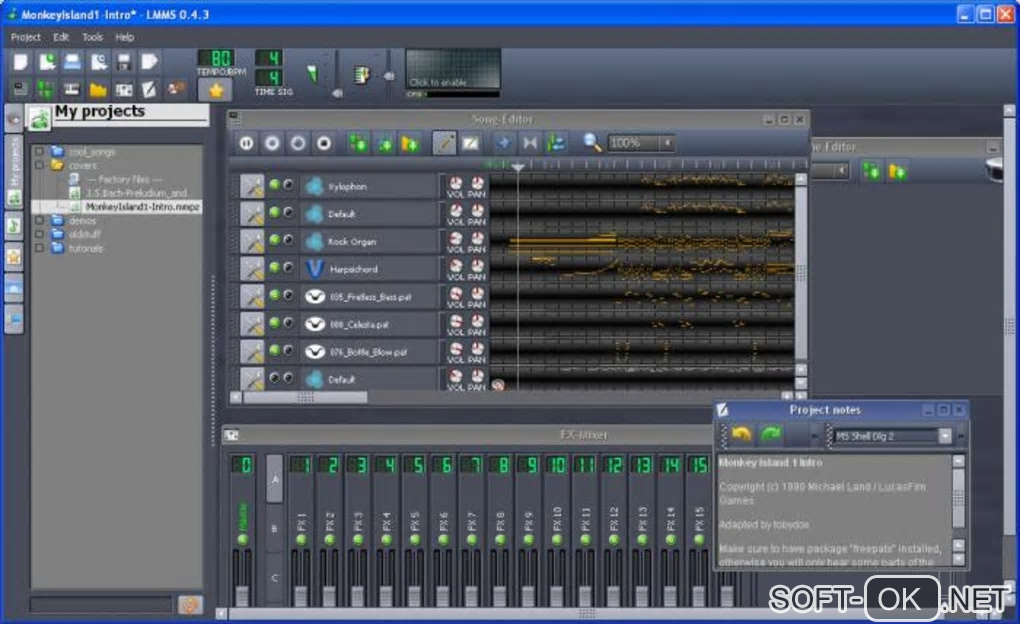This screenshot has width=1020, height=624.
Task: Select FX-Mixer bank B button
Action: [x=274, y=530]
